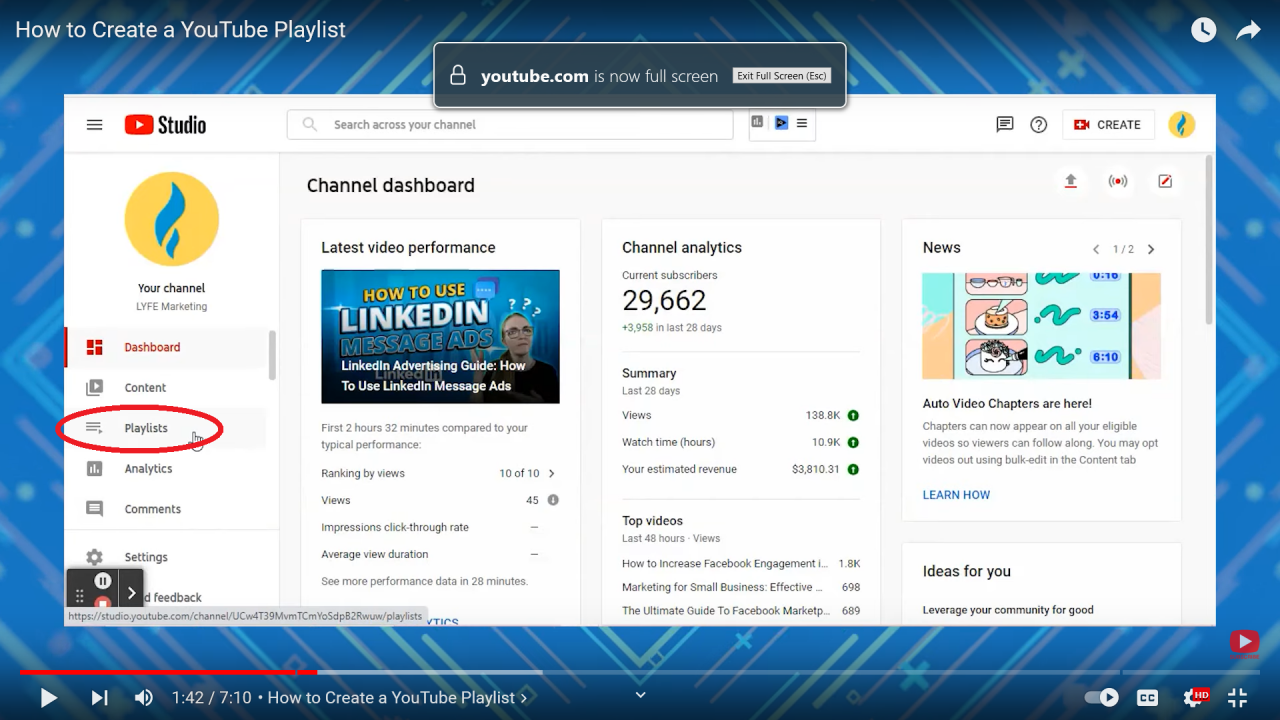
Task: Open the player settings gear
Action: (1193, 698)
